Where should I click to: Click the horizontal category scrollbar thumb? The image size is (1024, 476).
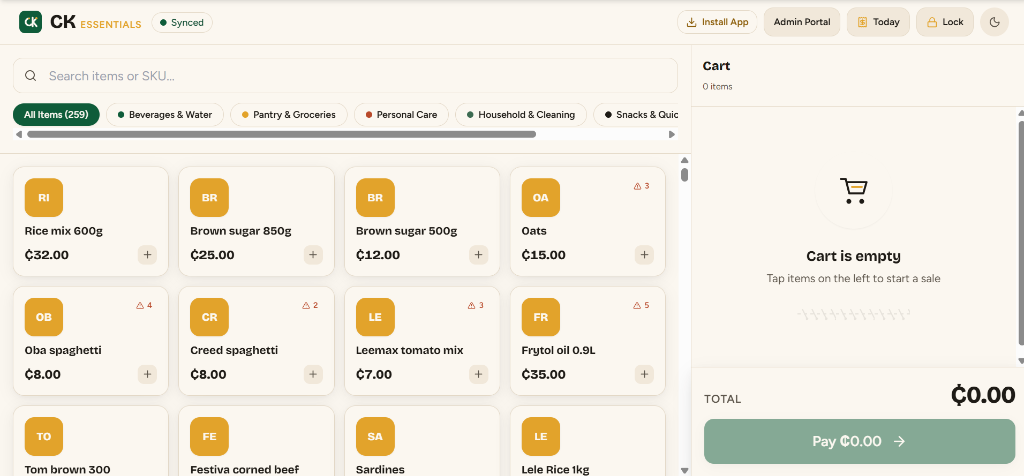(281, 135)
